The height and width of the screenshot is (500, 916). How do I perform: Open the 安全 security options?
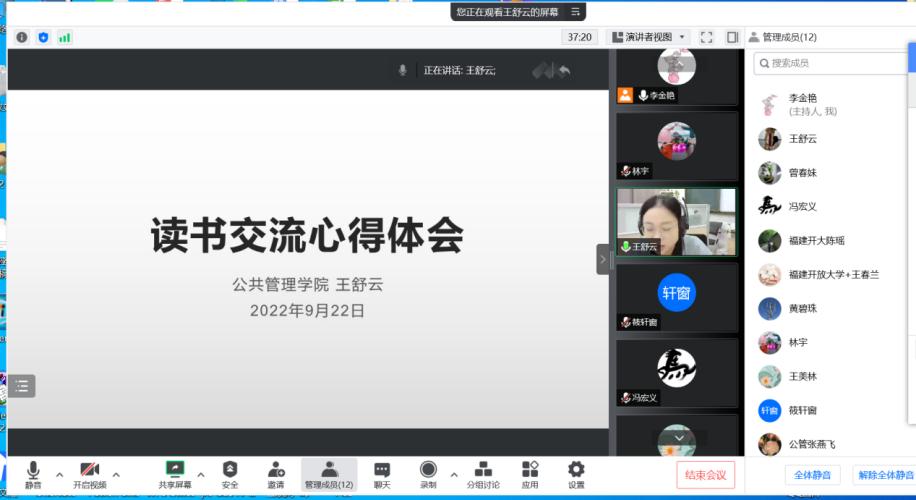tap(230, 470)
